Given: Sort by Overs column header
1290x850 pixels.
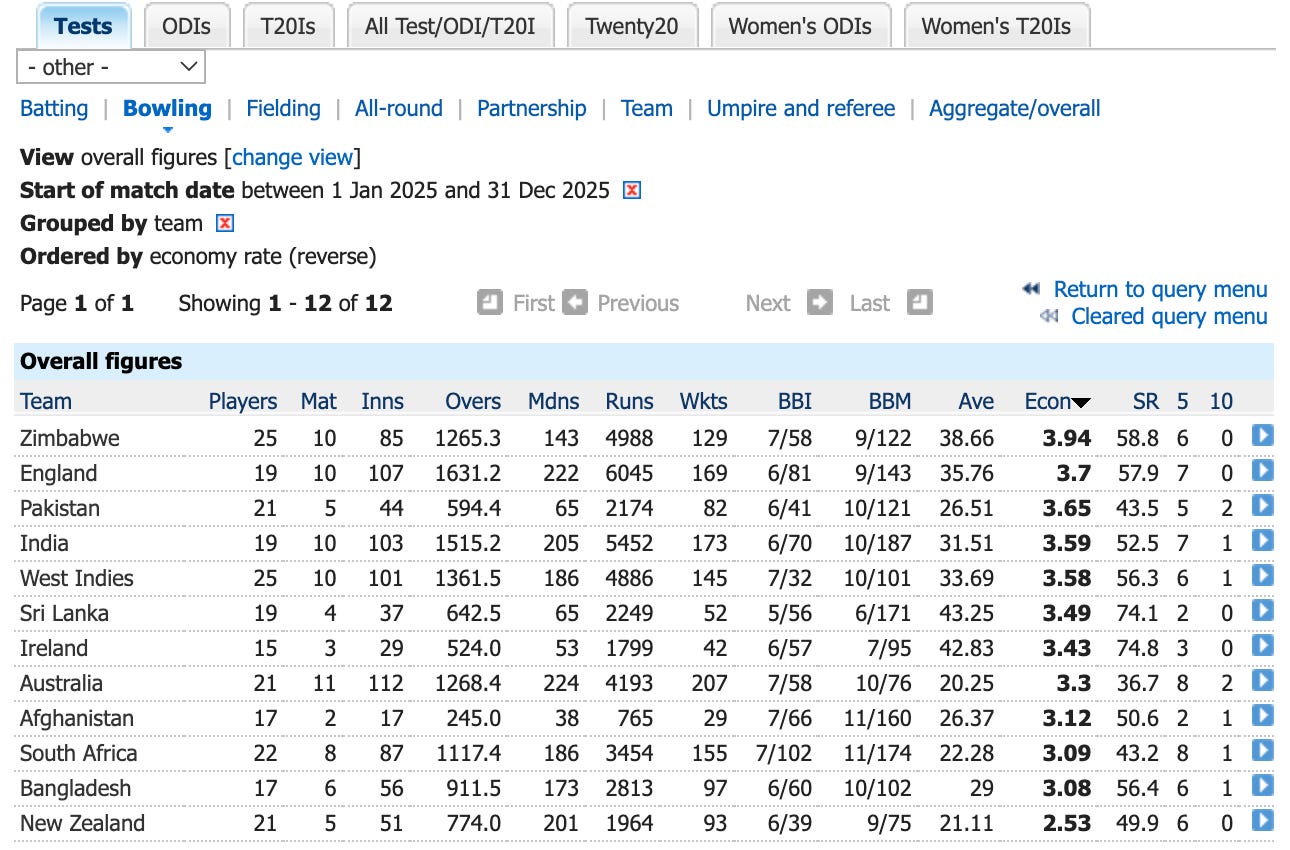Looking at the screenshot, I should 473,402.
